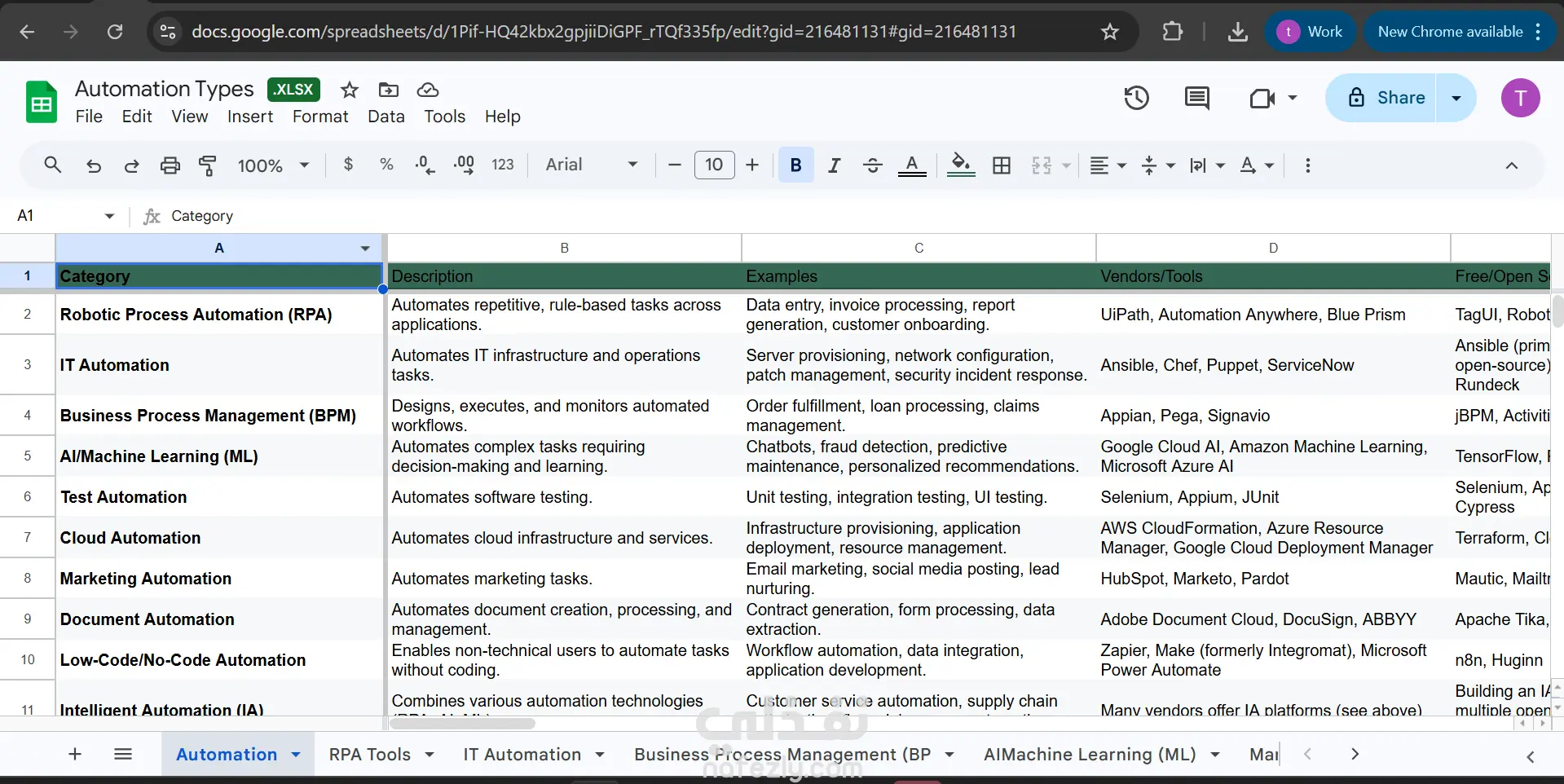This screenshot has width=1564, height=784.
Task: Decrease decimal places
Action: click(425, 165)
